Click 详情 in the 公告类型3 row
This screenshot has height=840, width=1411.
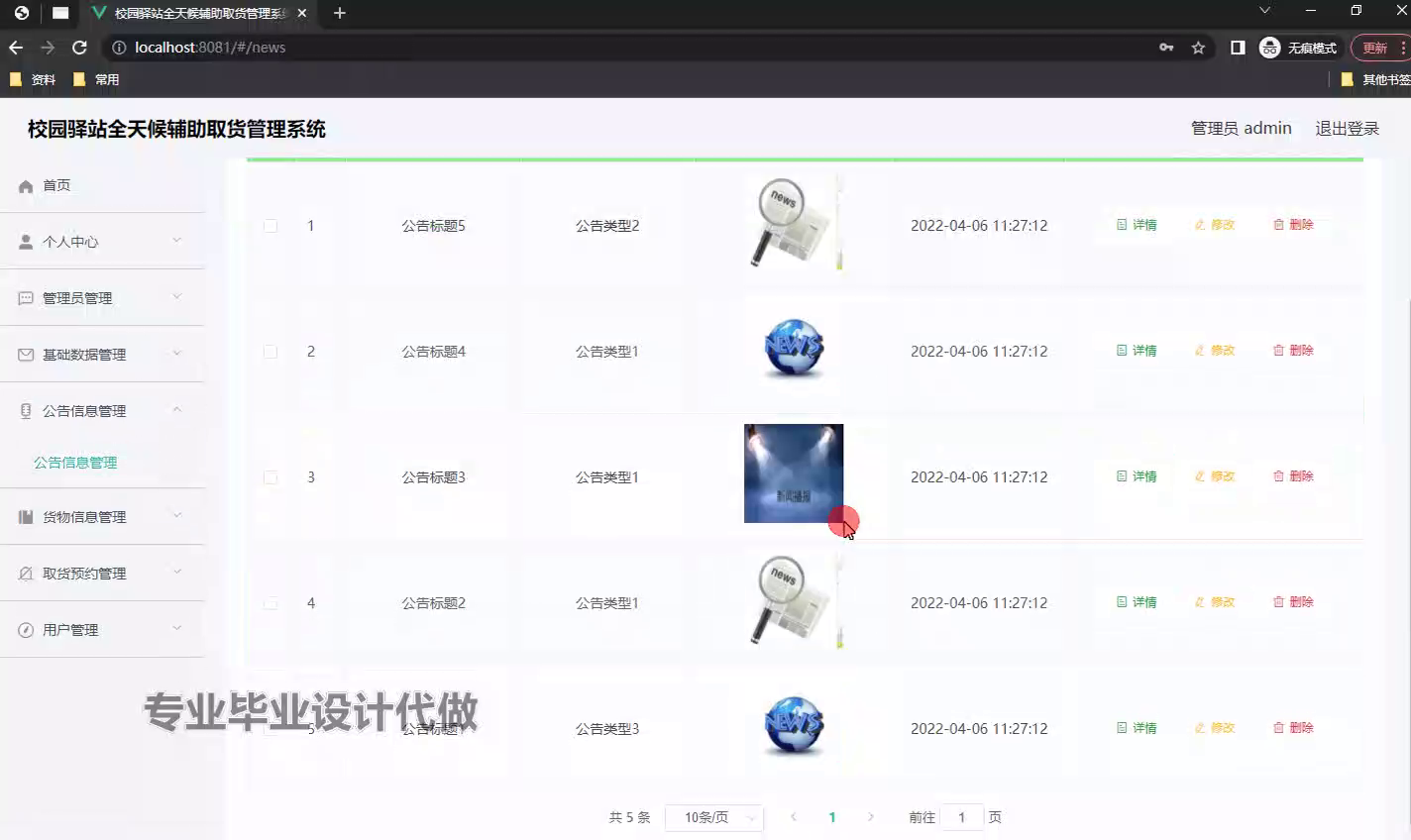(x=1137, y=728)
